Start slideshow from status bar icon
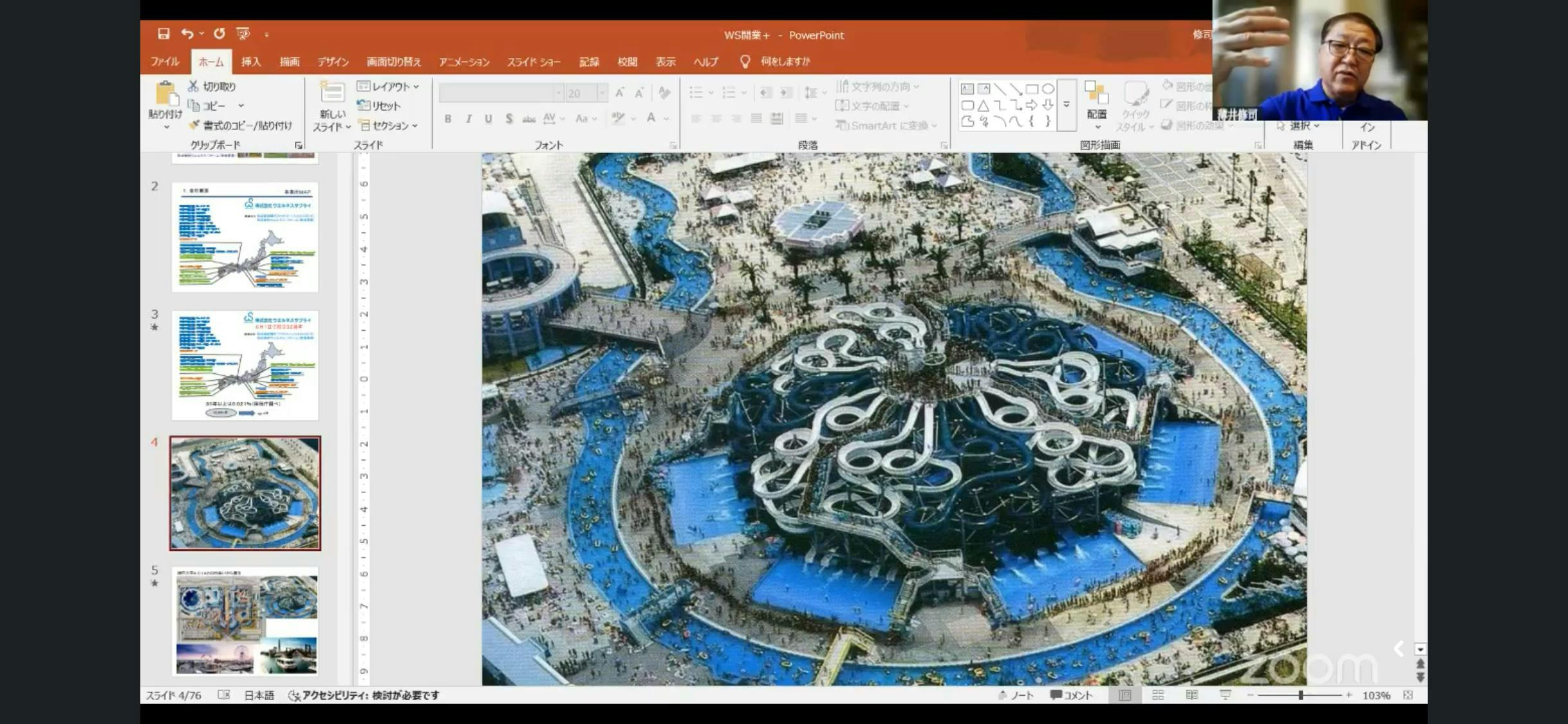This screenshot has height=724, width=1568. [x=1226, y=695]
